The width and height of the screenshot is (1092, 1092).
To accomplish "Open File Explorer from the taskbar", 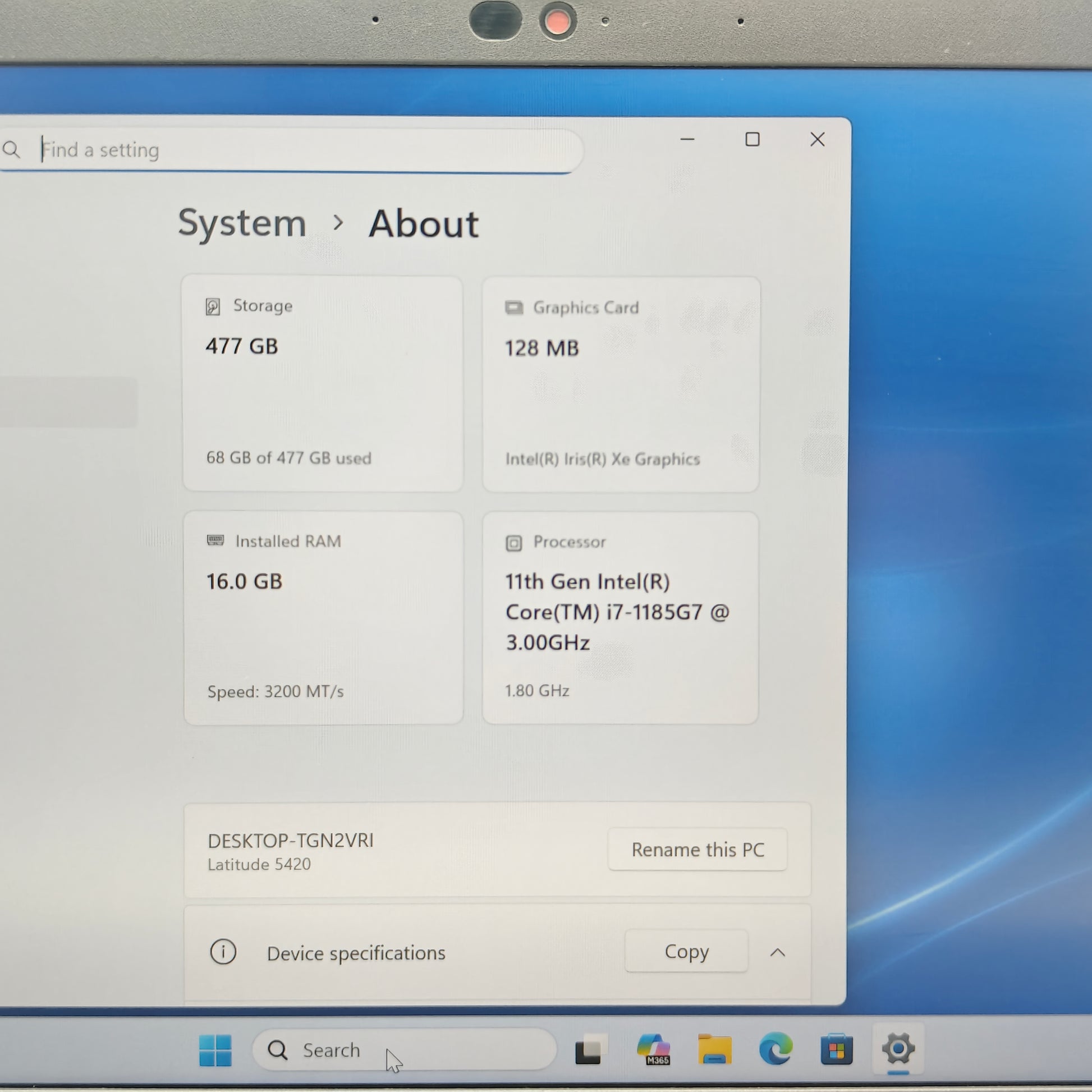I will pos(714,1050).
